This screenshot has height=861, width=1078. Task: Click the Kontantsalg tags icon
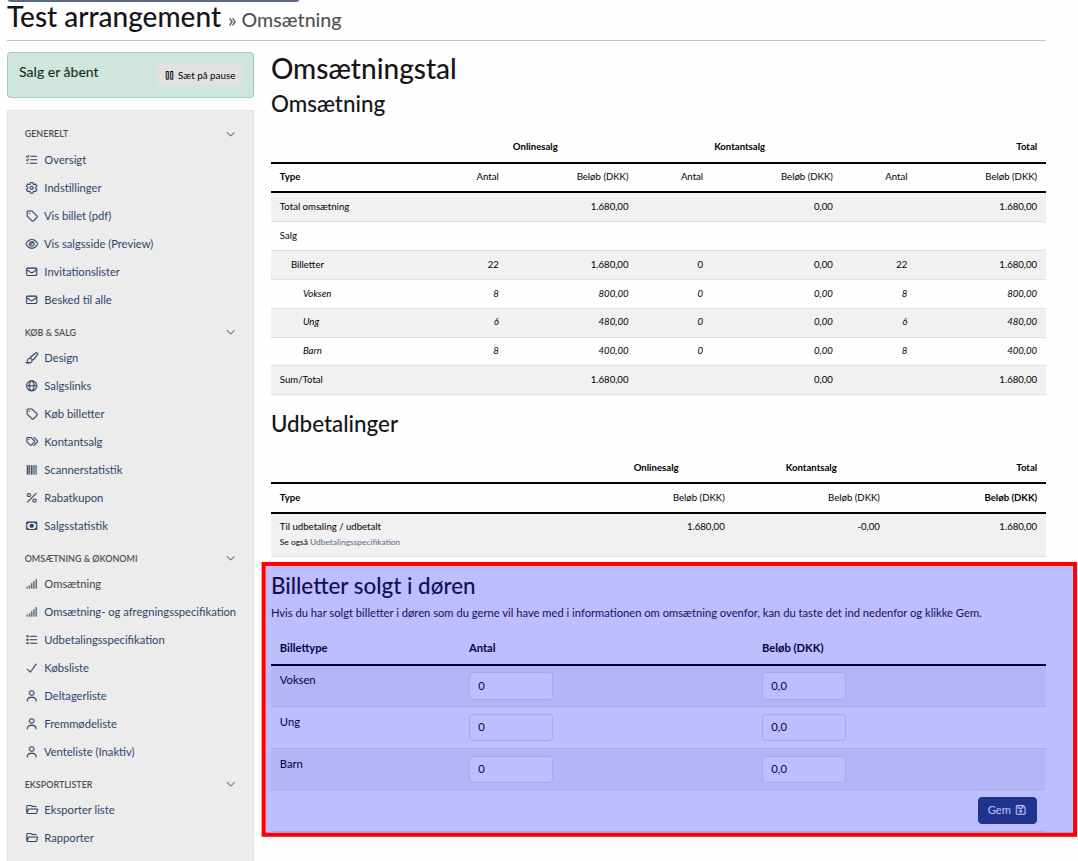[x=32, y=442]
